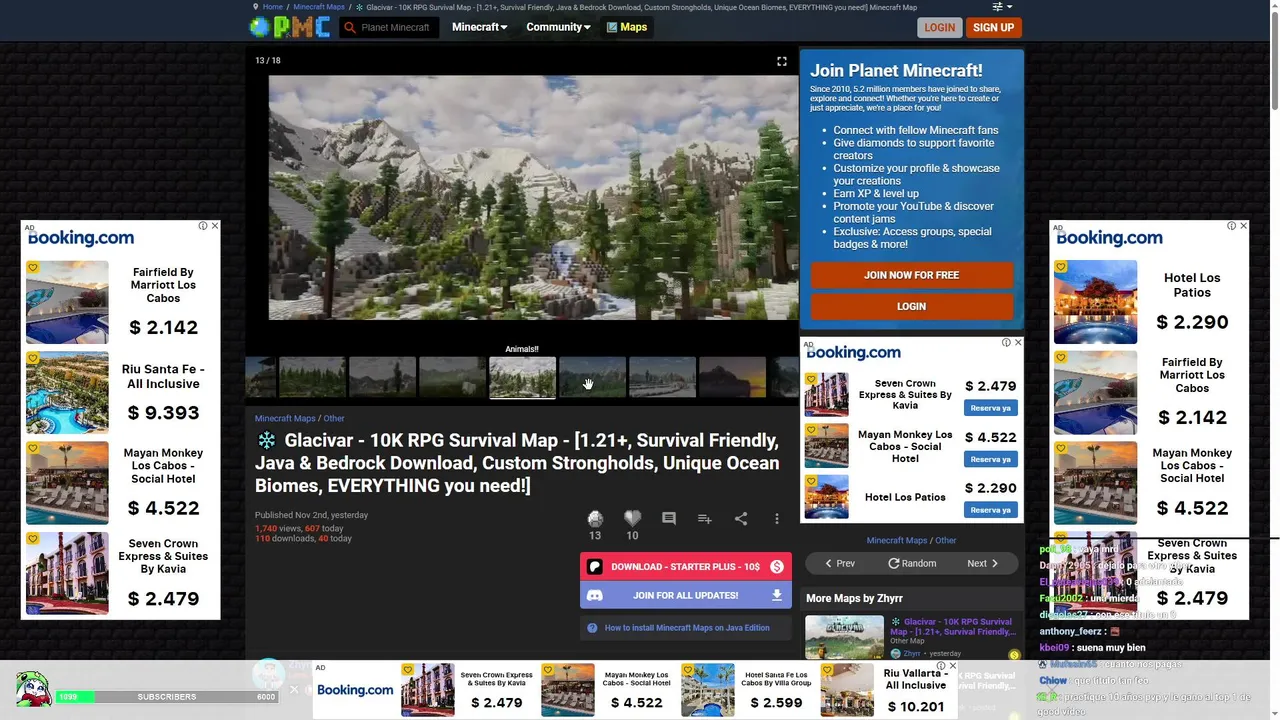Click the SIGN UP button

993,27
